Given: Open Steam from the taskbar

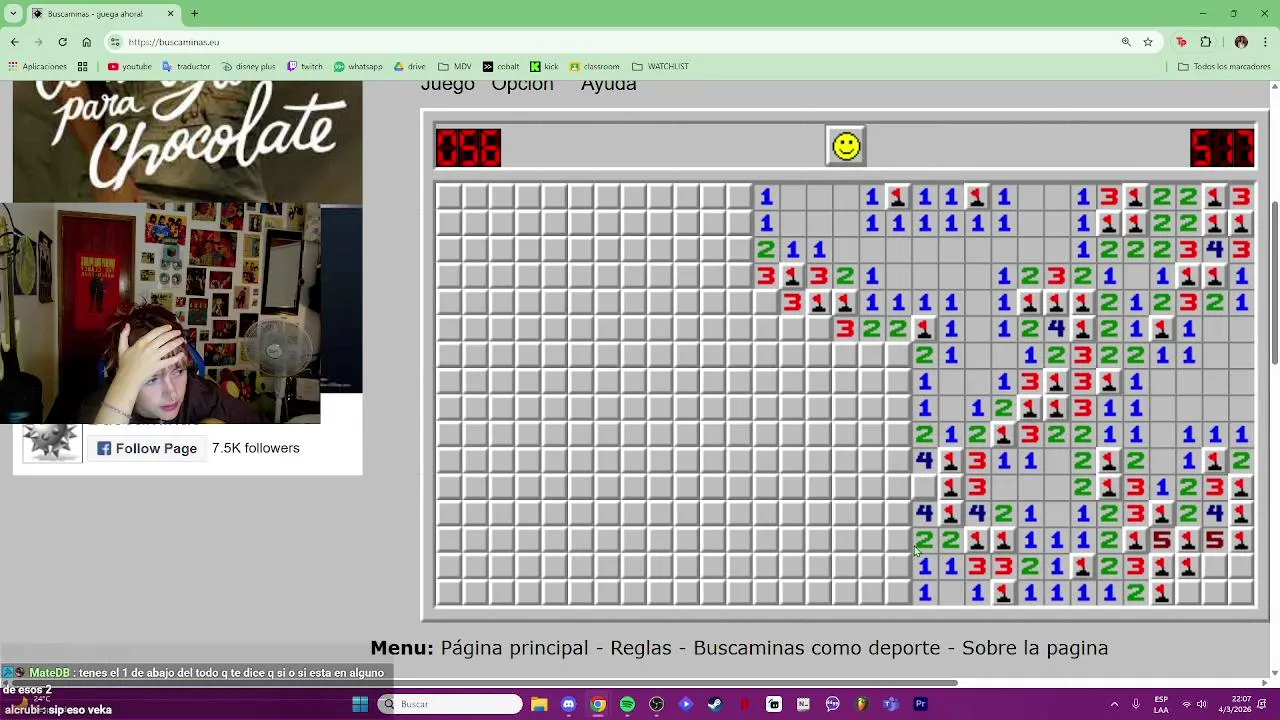Looking at the screenshot, I should tap(715, 704).
